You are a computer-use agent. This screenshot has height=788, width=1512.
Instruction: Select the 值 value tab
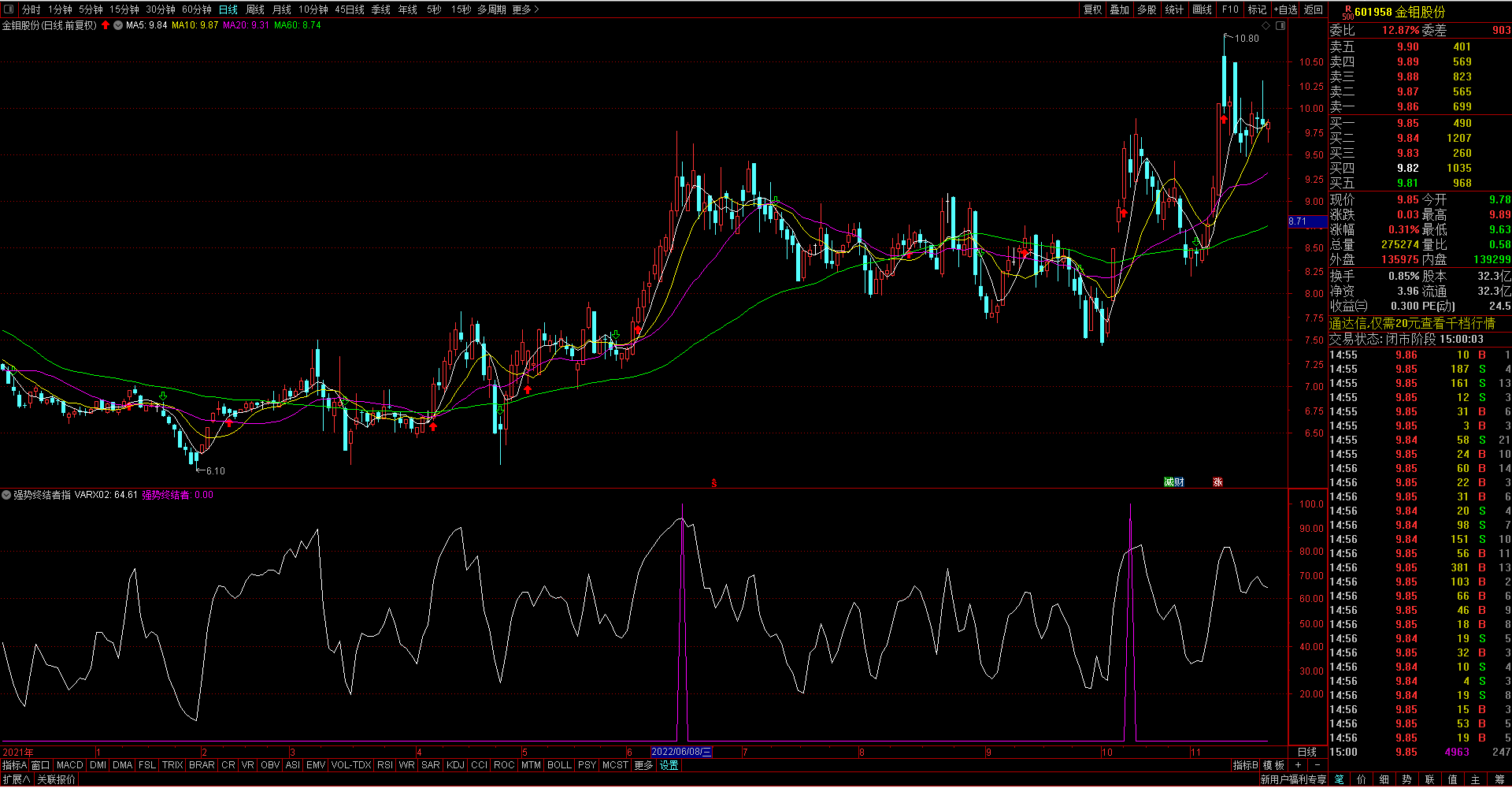(1453, 779)
